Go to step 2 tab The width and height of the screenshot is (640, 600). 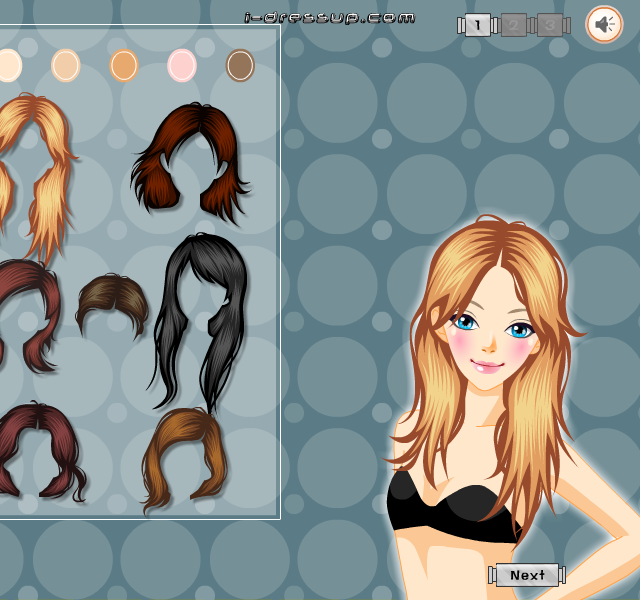[513, 25]
